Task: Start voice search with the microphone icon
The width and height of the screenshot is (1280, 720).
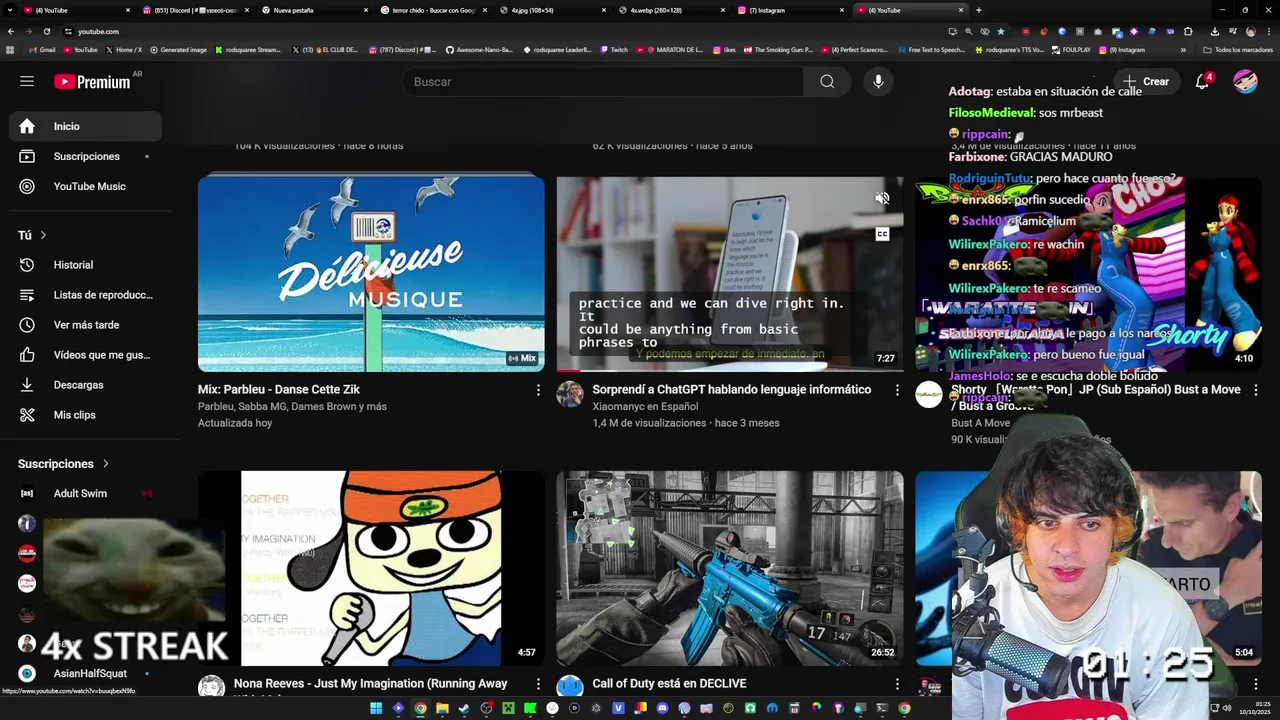Action: click(878, 82)
